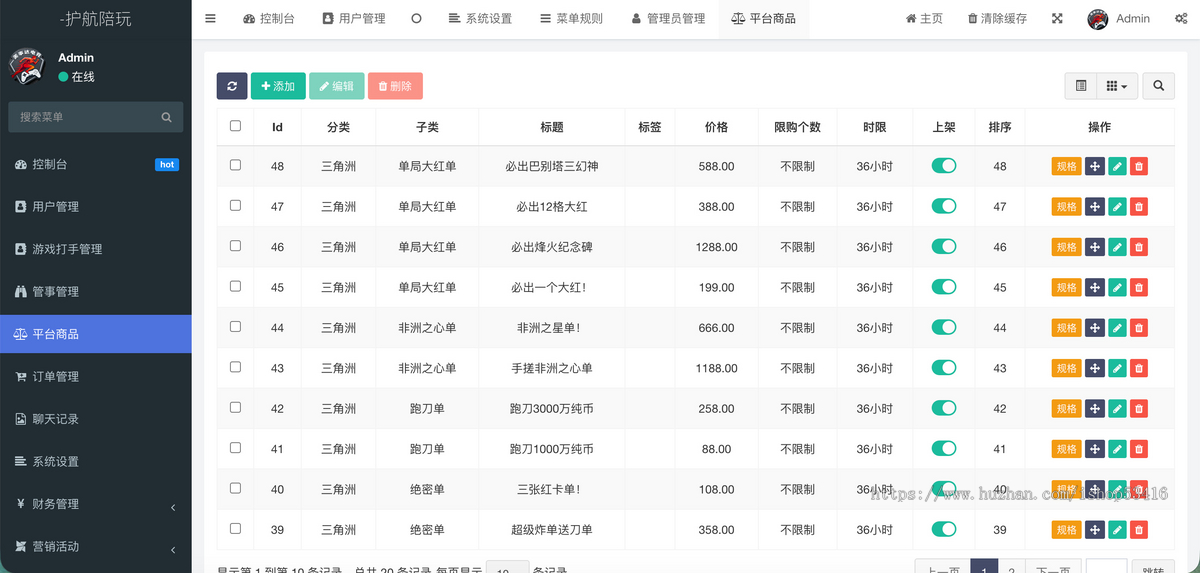Click the red trash icon for row 48
Viewport: 1200px width, 573px height.
tap(1139, 166)
